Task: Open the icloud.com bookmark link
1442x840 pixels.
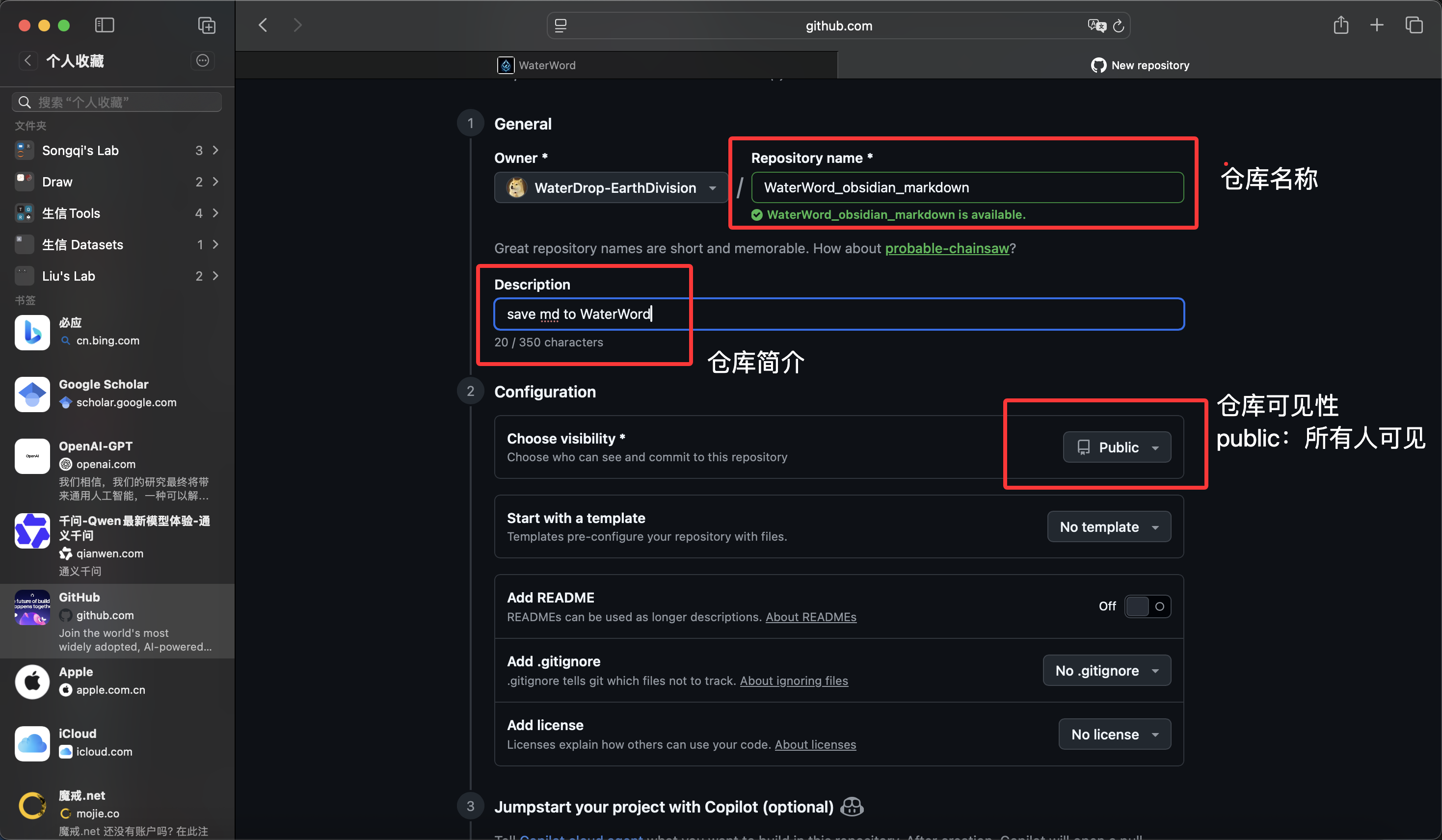Action: coord(104,752)
